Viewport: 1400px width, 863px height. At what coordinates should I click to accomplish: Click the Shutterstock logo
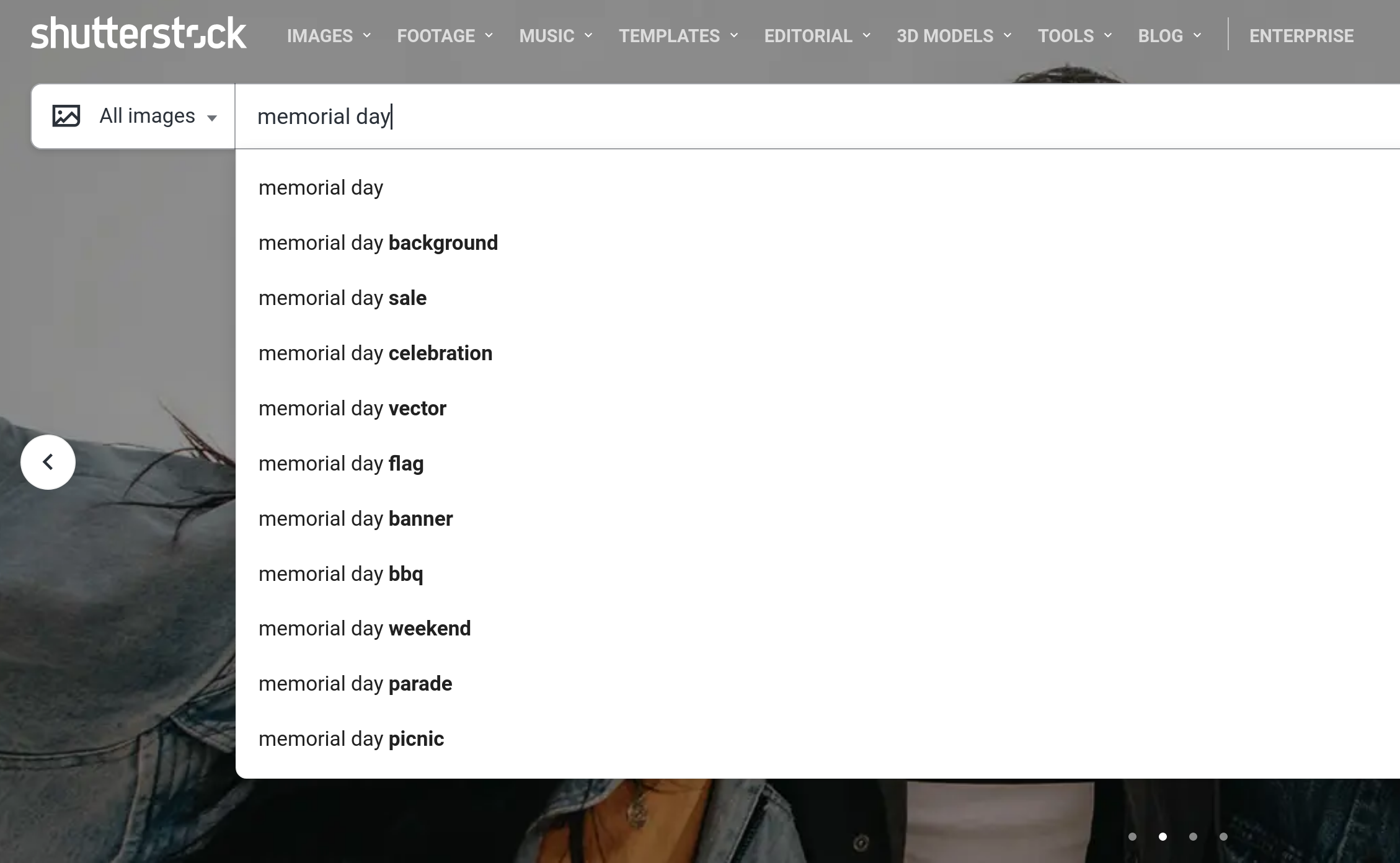pos(138,34)
